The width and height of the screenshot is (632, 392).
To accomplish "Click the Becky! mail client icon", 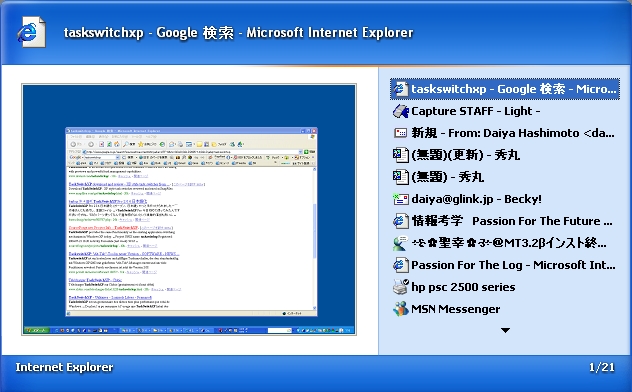I will click(x=400, y=199).
